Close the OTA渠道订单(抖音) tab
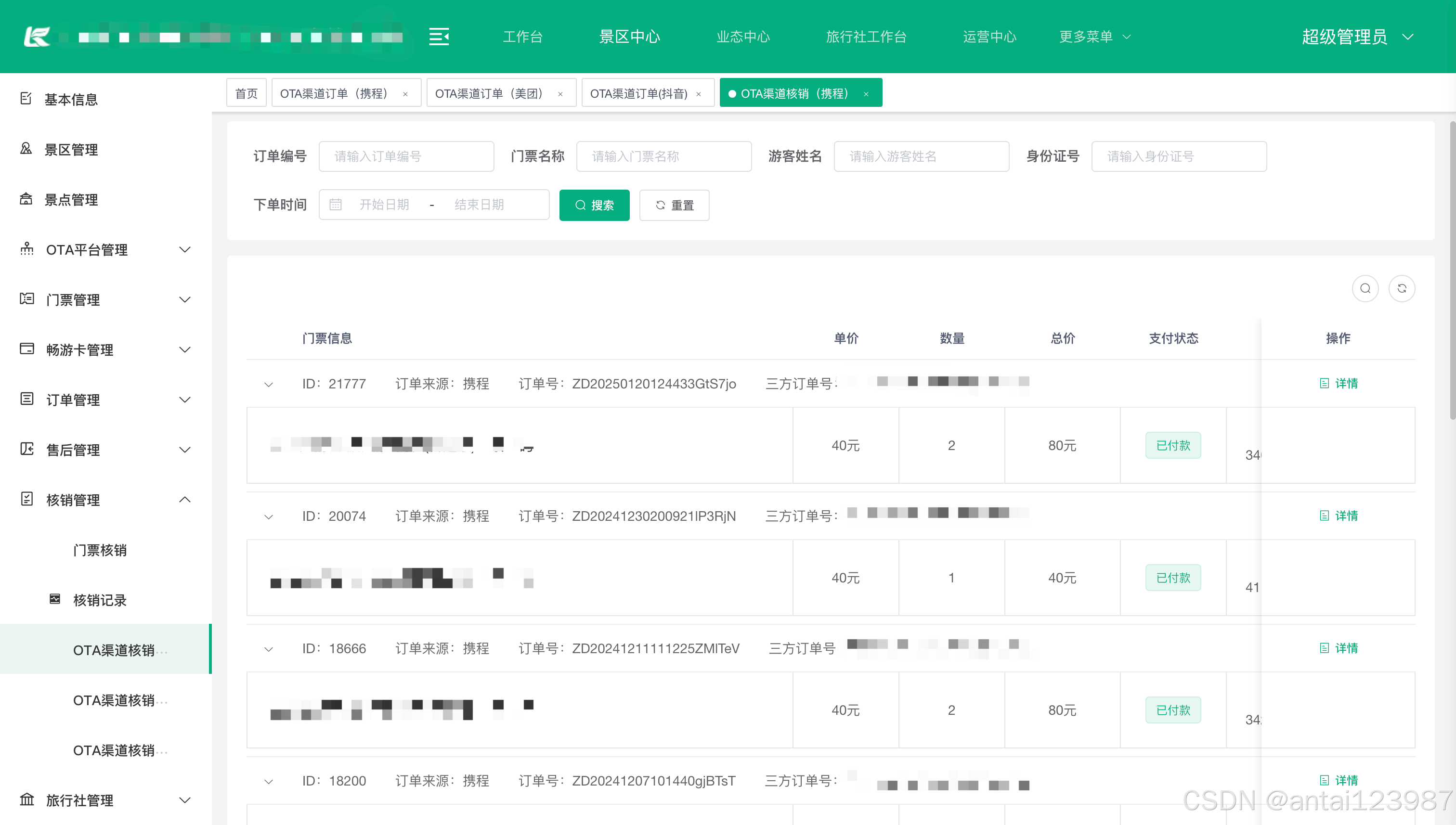 click(x=699, y=94)
